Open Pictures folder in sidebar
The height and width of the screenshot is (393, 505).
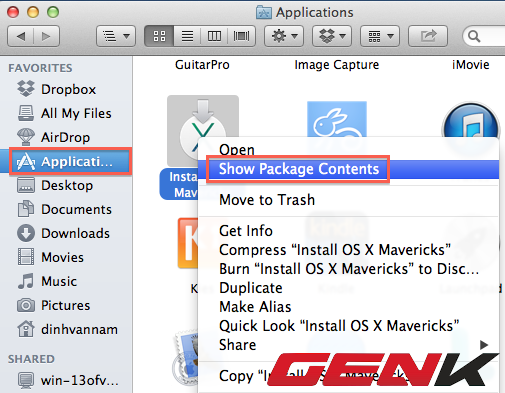click(66, 305)
